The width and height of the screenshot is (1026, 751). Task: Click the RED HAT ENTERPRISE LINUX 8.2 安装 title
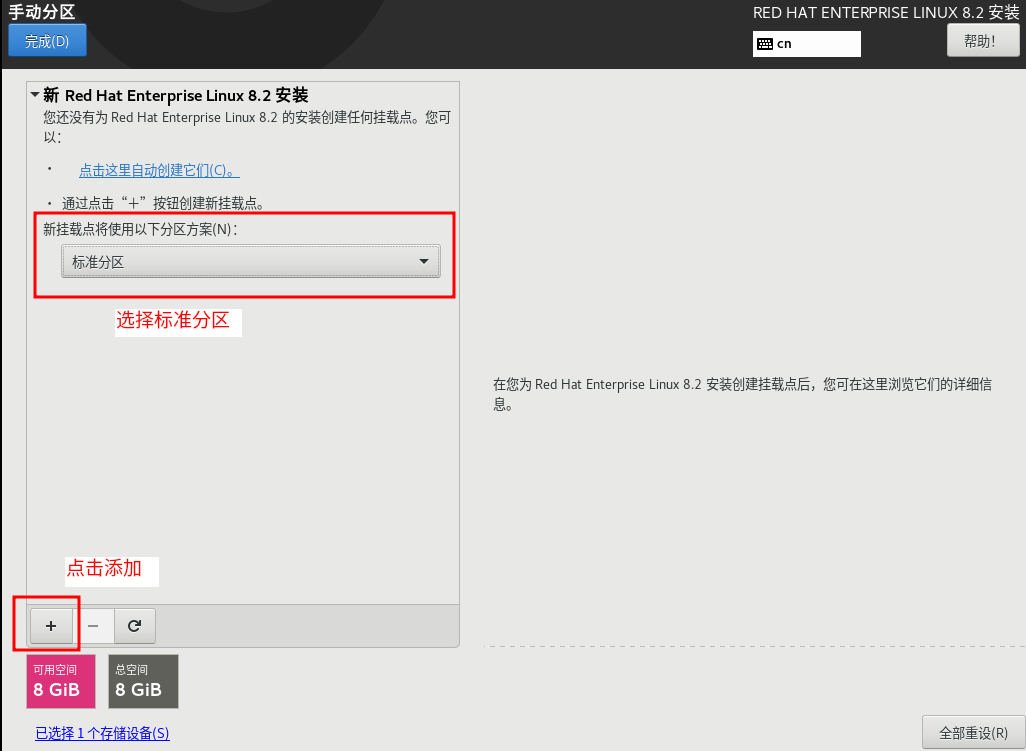pyautogui.click(x=886, y=12)
